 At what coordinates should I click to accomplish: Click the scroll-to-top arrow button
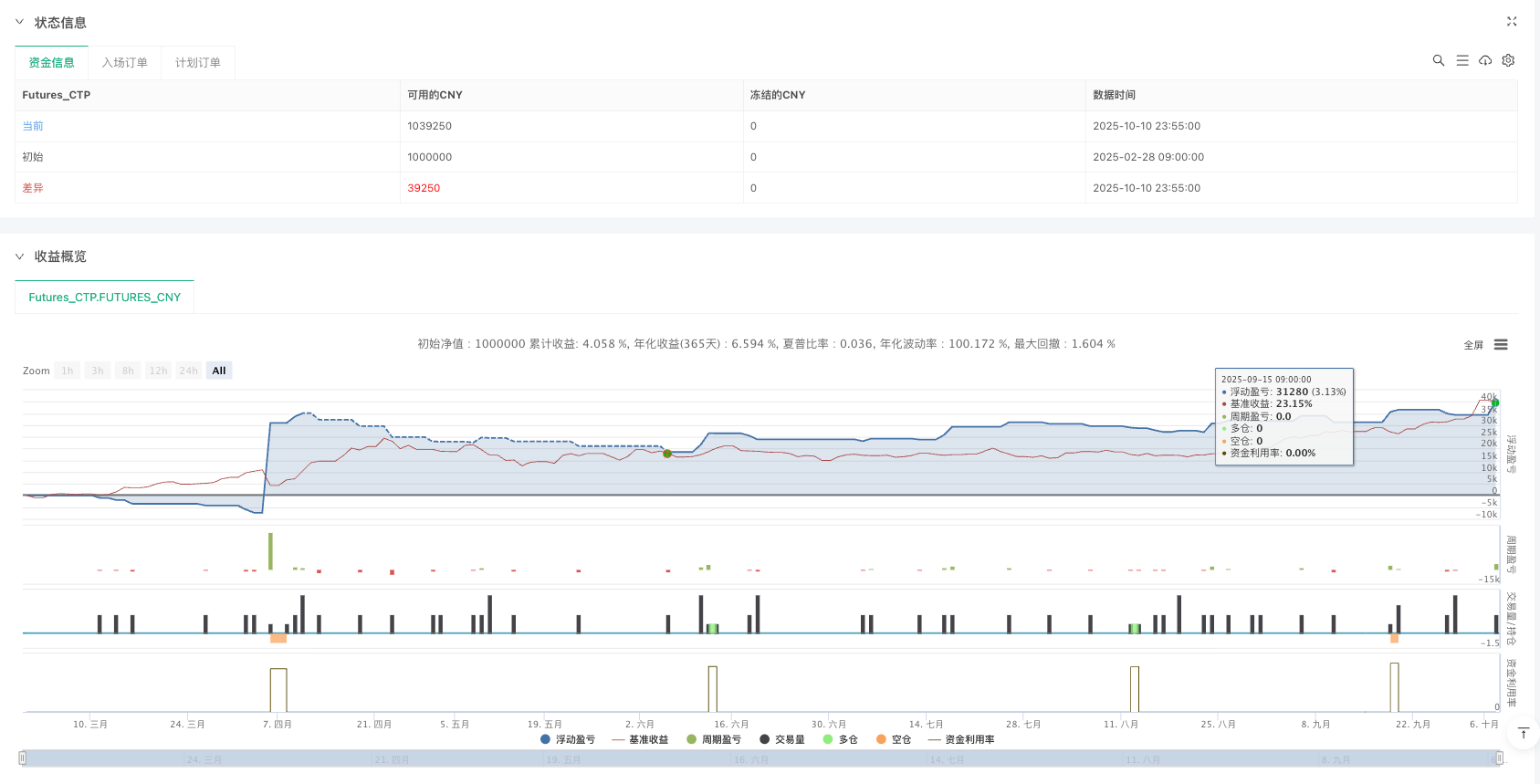pos(1523,734)
